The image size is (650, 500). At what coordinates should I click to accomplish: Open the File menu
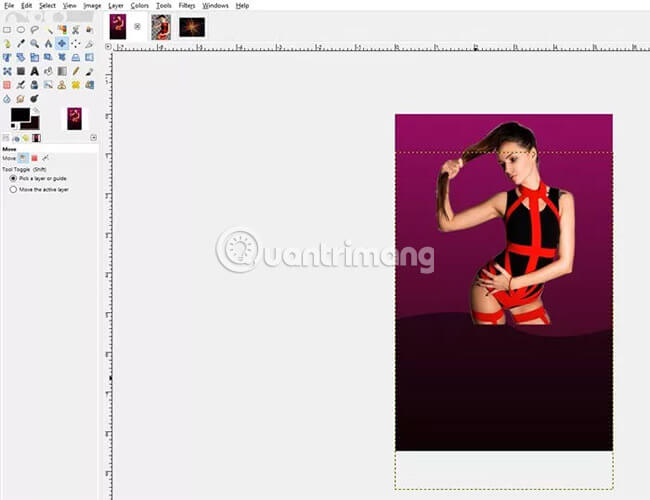(9, 5)
